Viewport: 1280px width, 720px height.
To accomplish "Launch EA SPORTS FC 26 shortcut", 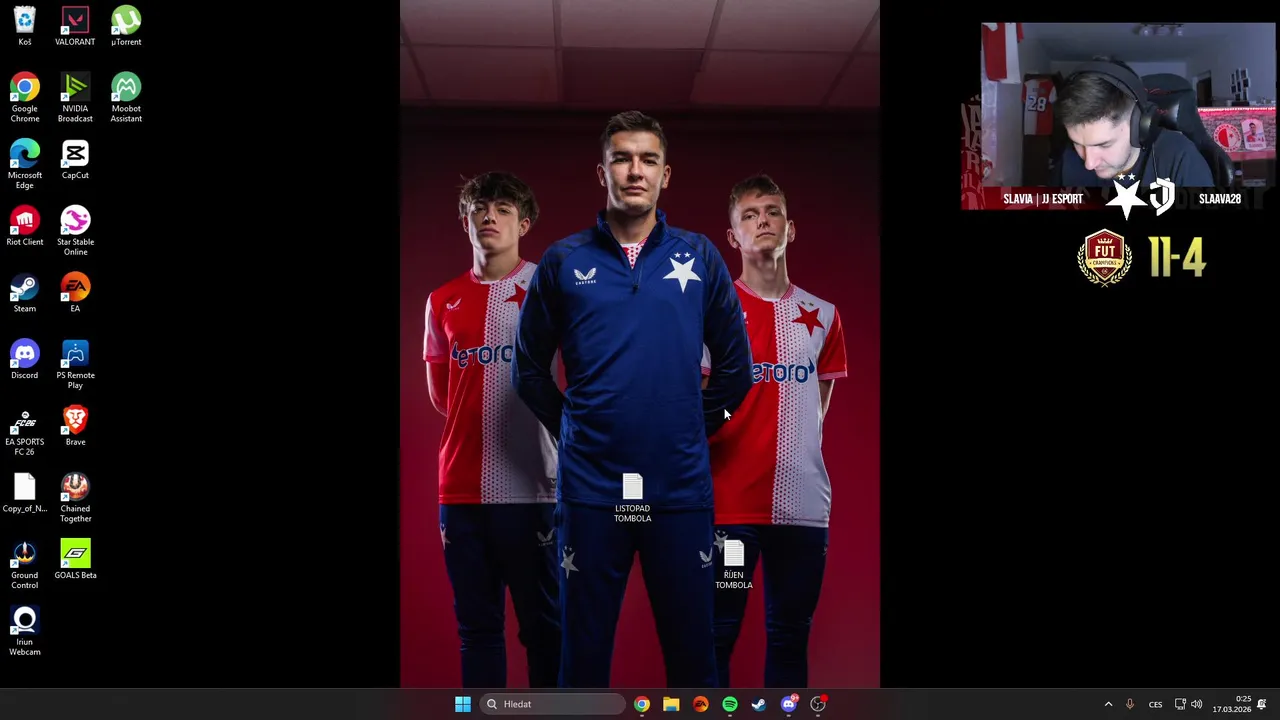I will (25, 431).
